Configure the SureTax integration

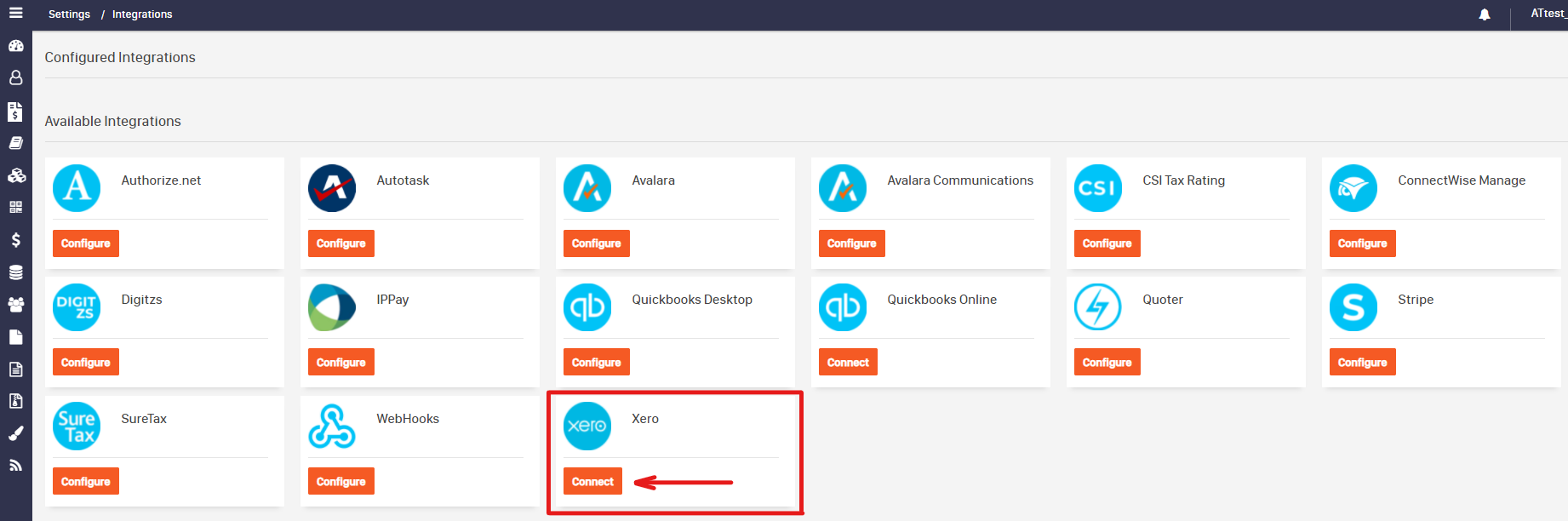click(86, 482)
